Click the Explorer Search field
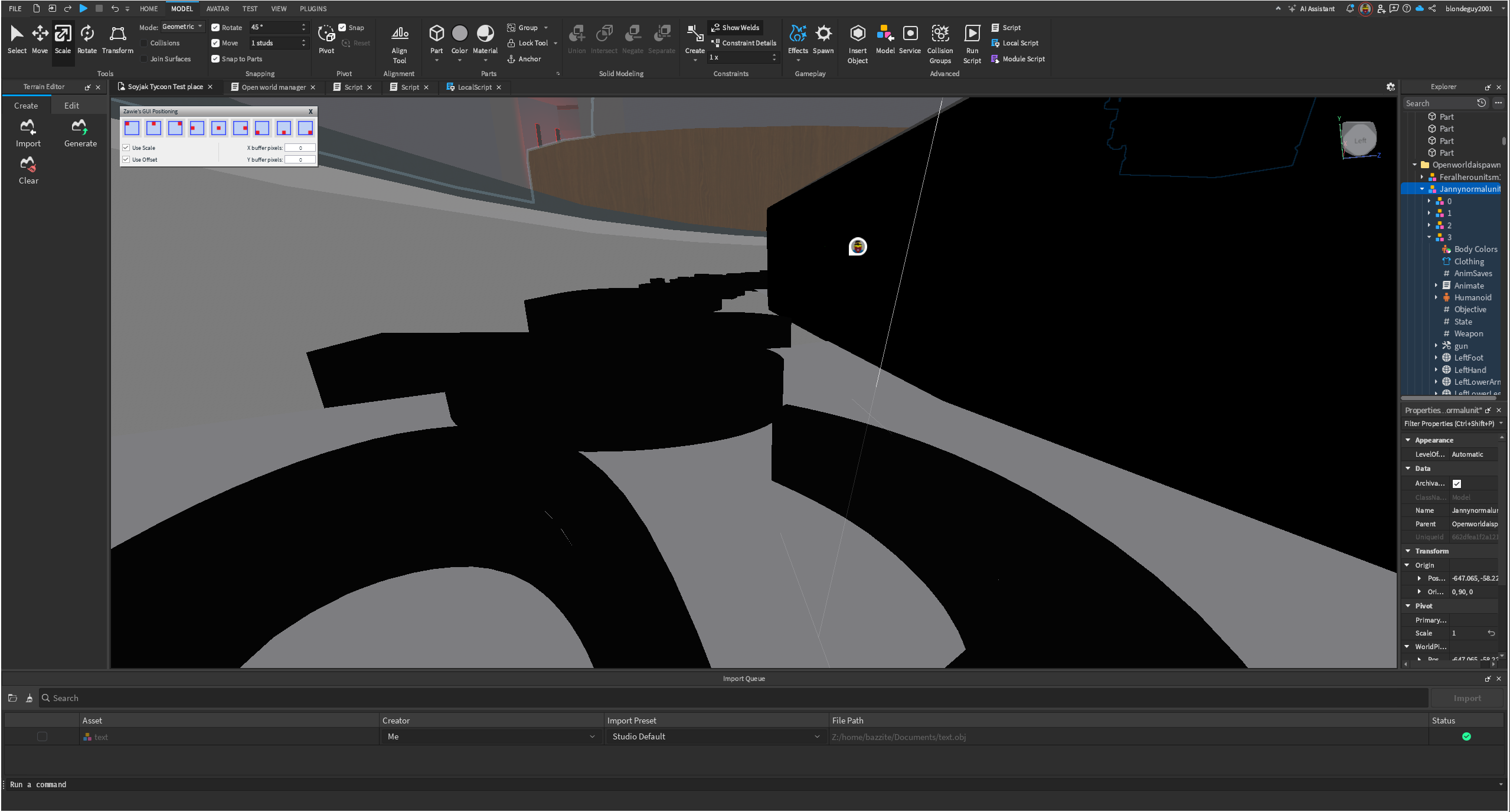Image resolution: width=1510 pixels, height=812 pixels. pyautogui.click(x=1438, y=103)
